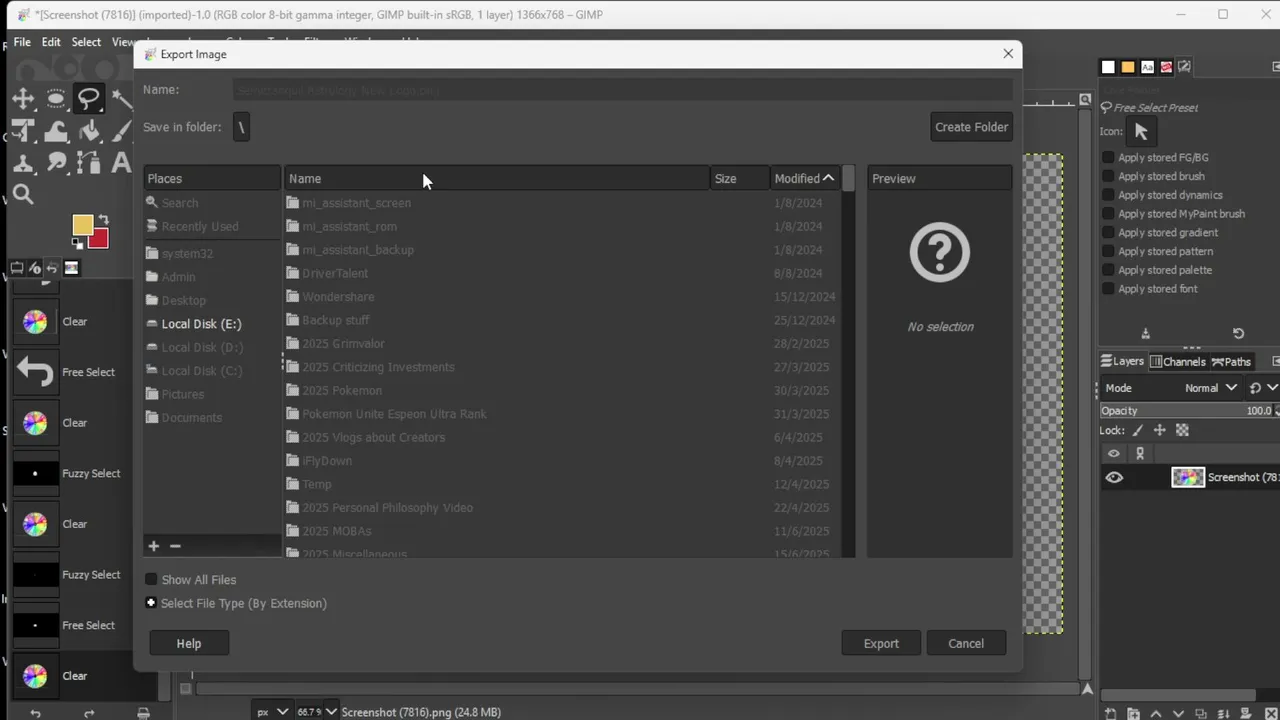The width and height of the screenshot is (1280, 720).
Task: Click the red background color swatch
Action: point(100,240)
